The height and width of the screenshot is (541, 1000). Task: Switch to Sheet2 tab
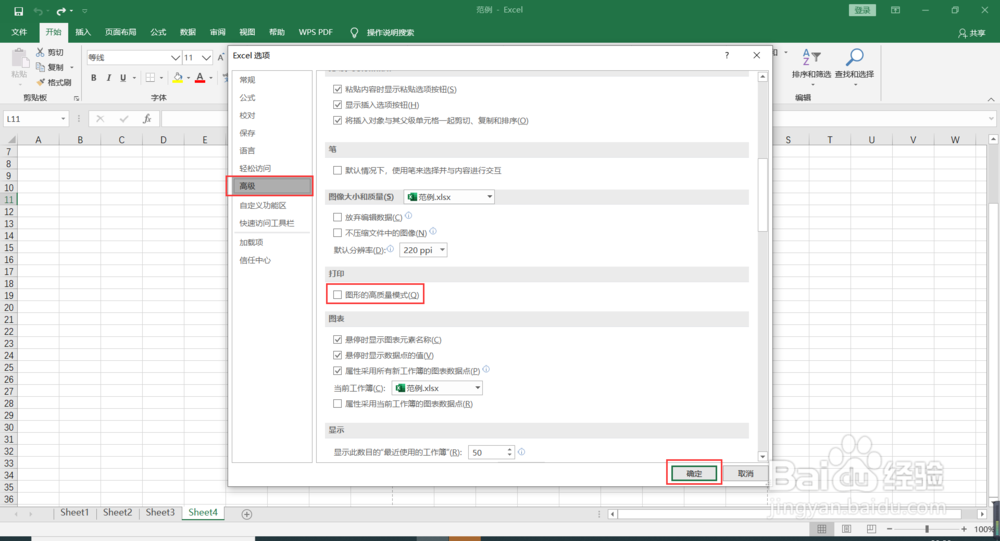(117, 512)
